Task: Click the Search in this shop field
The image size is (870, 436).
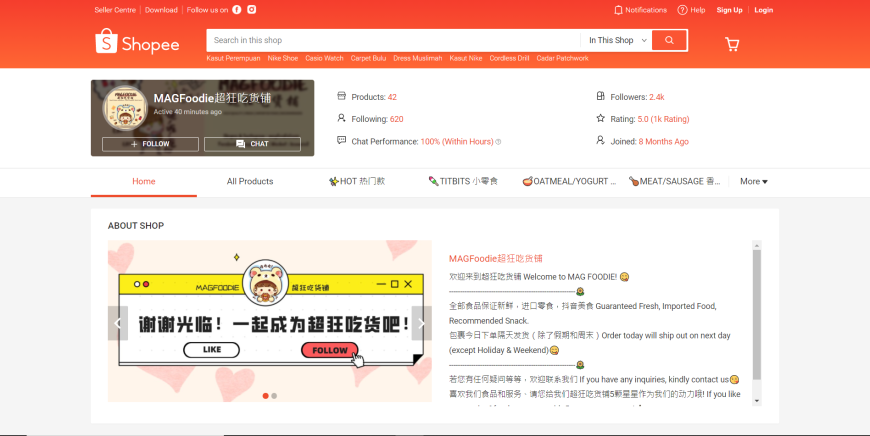Action: (394, 40)
